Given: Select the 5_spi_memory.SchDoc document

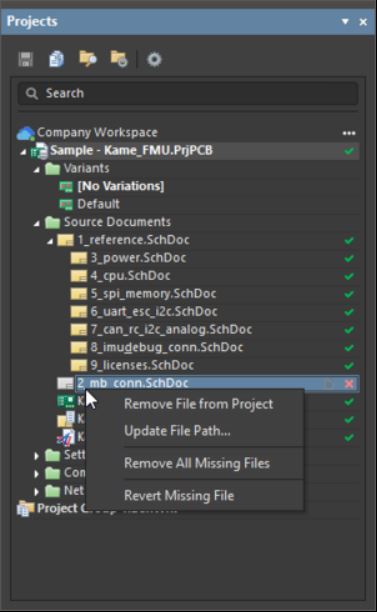Looking at the screenshot, I should tap(153, 294).
